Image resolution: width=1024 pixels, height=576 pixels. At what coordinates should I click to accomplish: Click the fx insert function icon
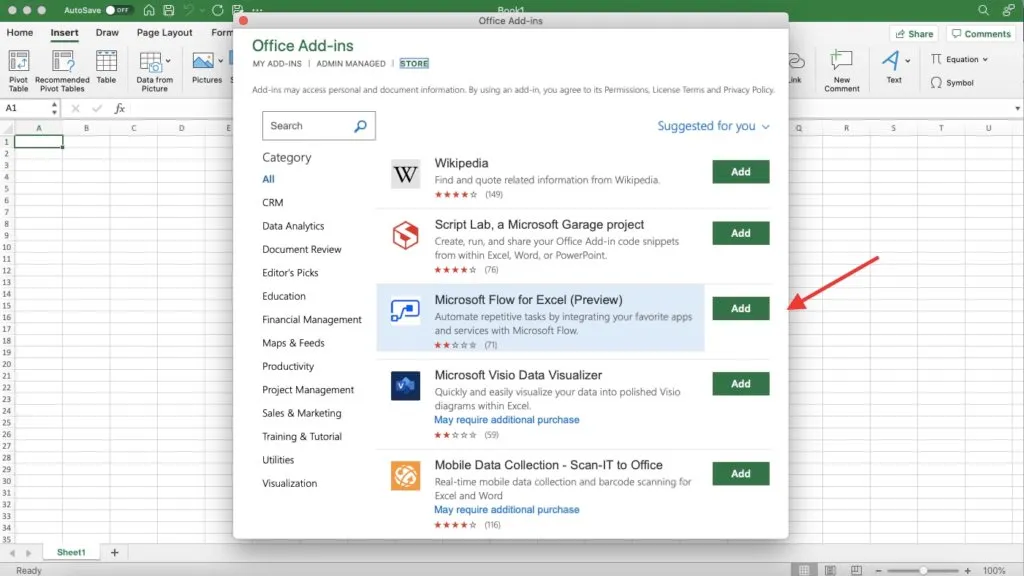click(120, 108)
